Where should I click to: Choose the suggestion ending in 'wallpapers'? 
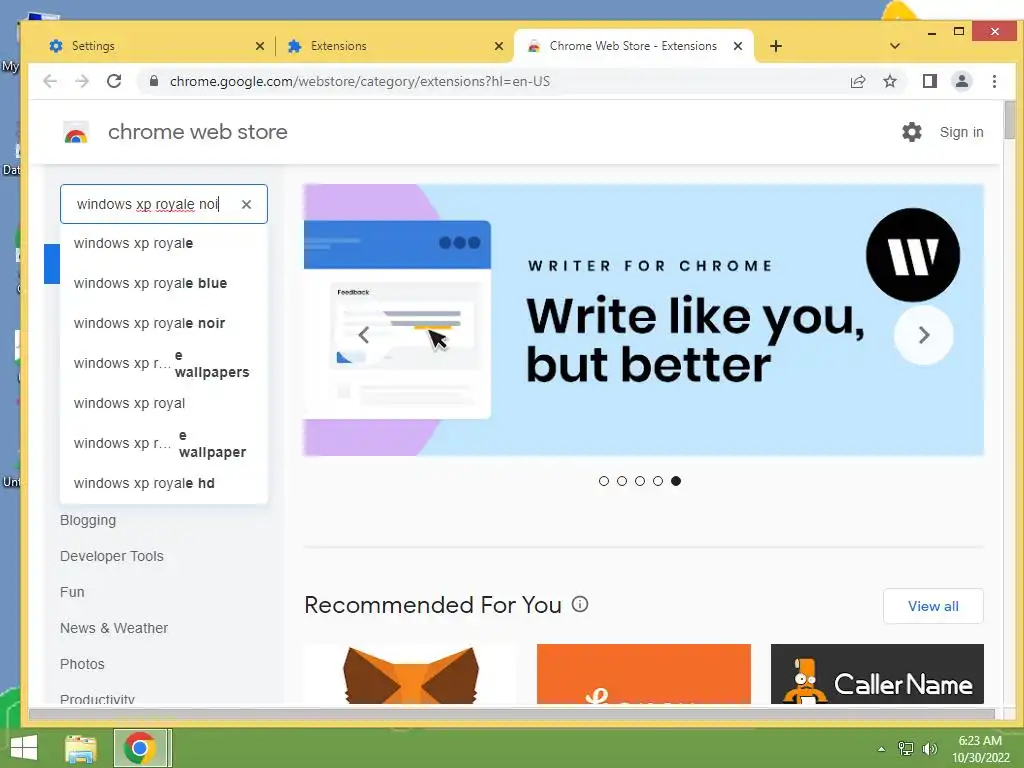coord(163,363)
